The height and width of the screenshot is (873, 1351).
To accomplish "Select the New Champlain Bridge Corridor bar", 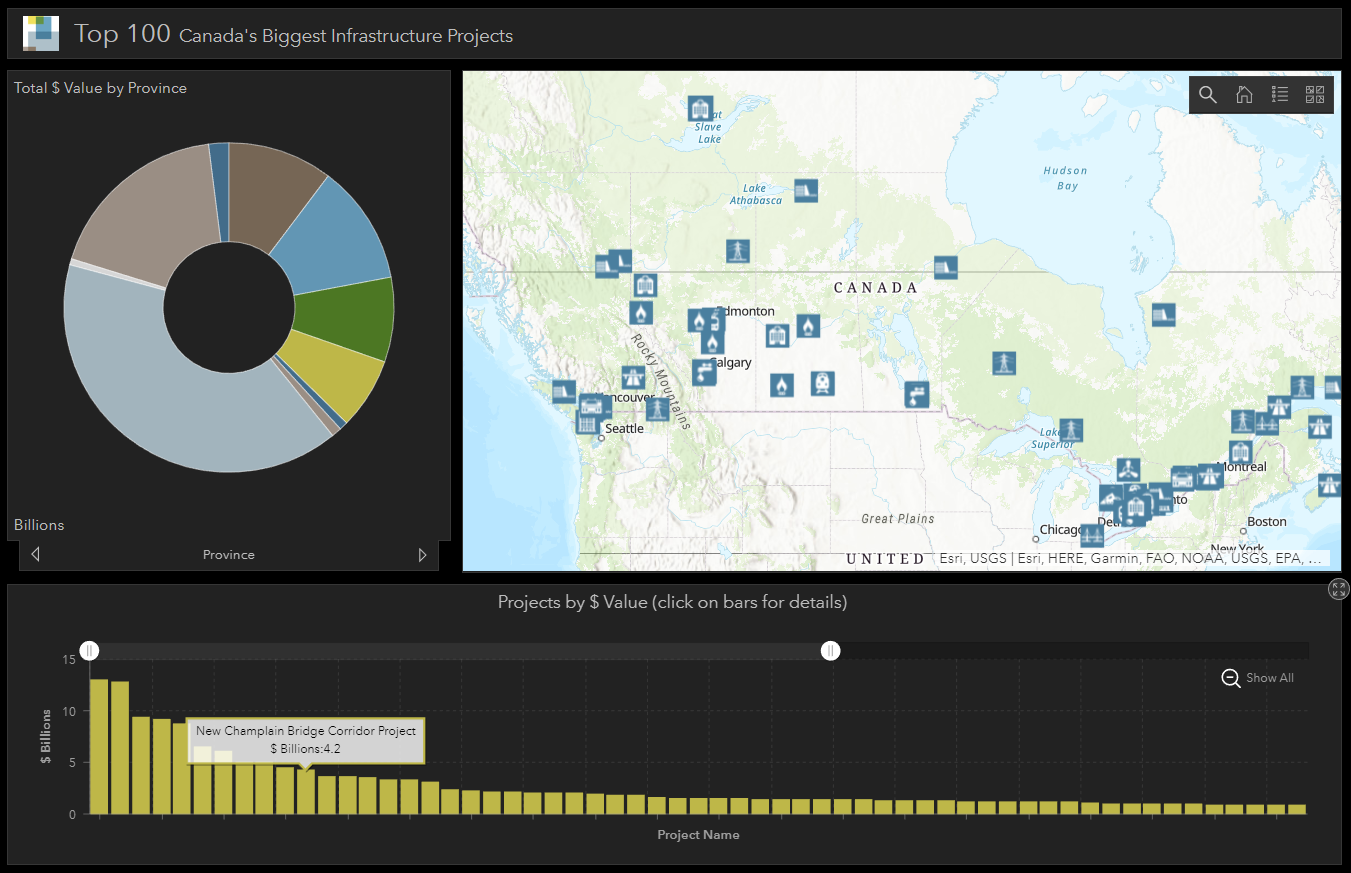I will (306, 790).
